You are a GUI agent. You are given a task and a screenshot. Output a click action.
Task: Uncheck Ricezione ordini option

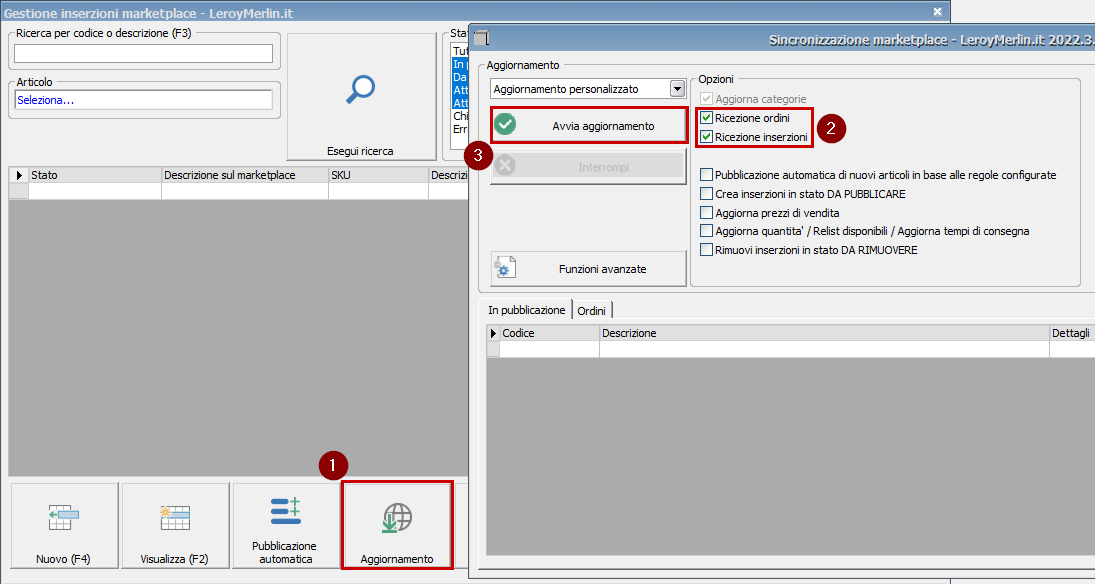(x=707, y=118)
